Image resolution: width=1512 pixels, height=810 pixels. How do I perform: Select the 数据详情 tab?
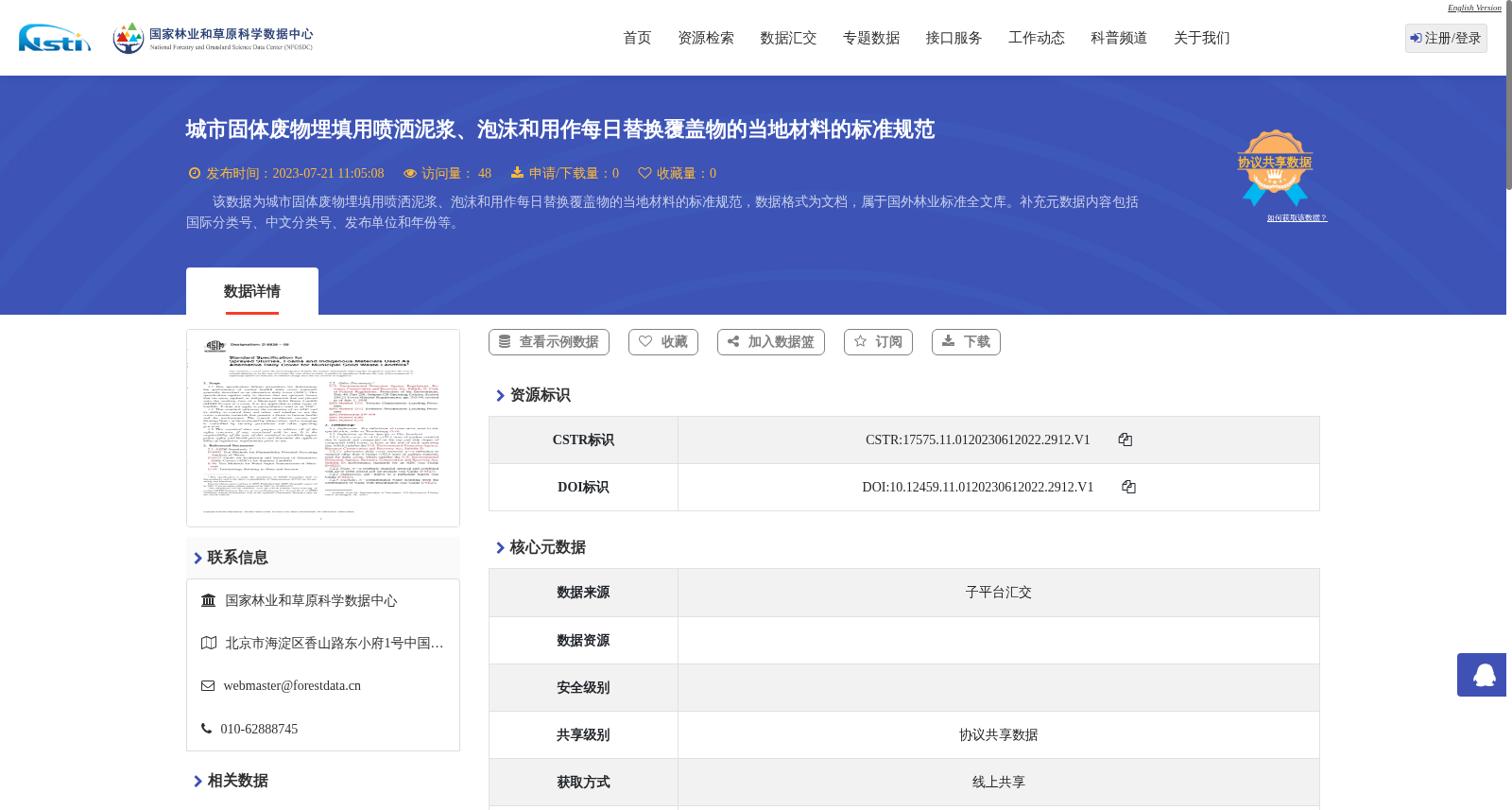tap(252, 291)
